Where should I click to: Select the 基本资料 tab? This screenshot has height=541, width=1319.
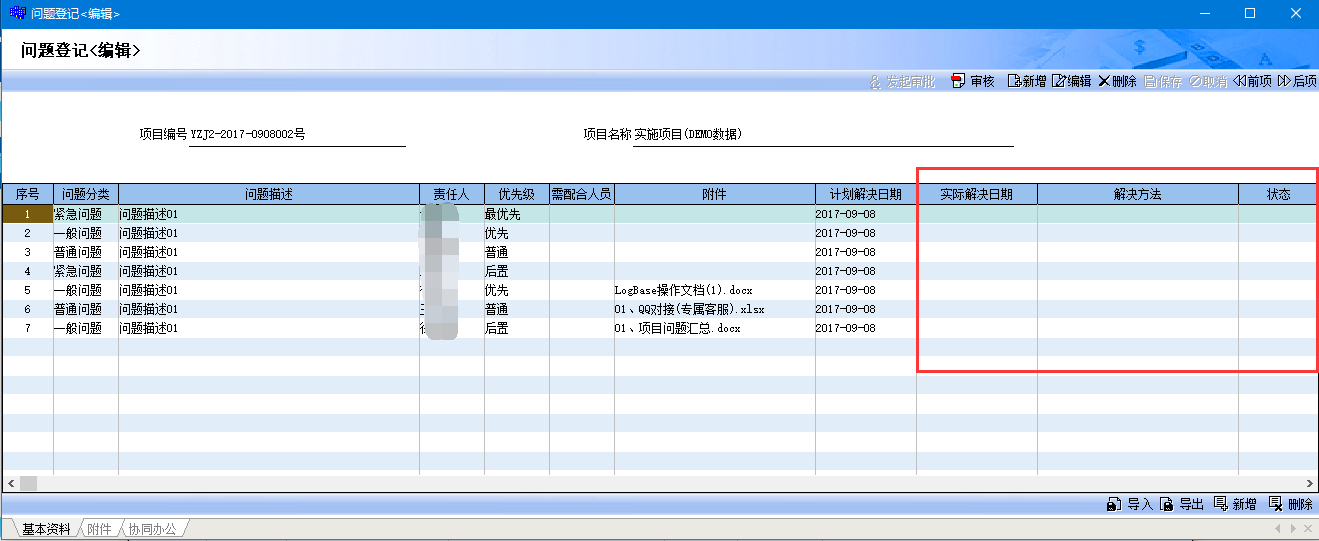(x=46, y=529)
